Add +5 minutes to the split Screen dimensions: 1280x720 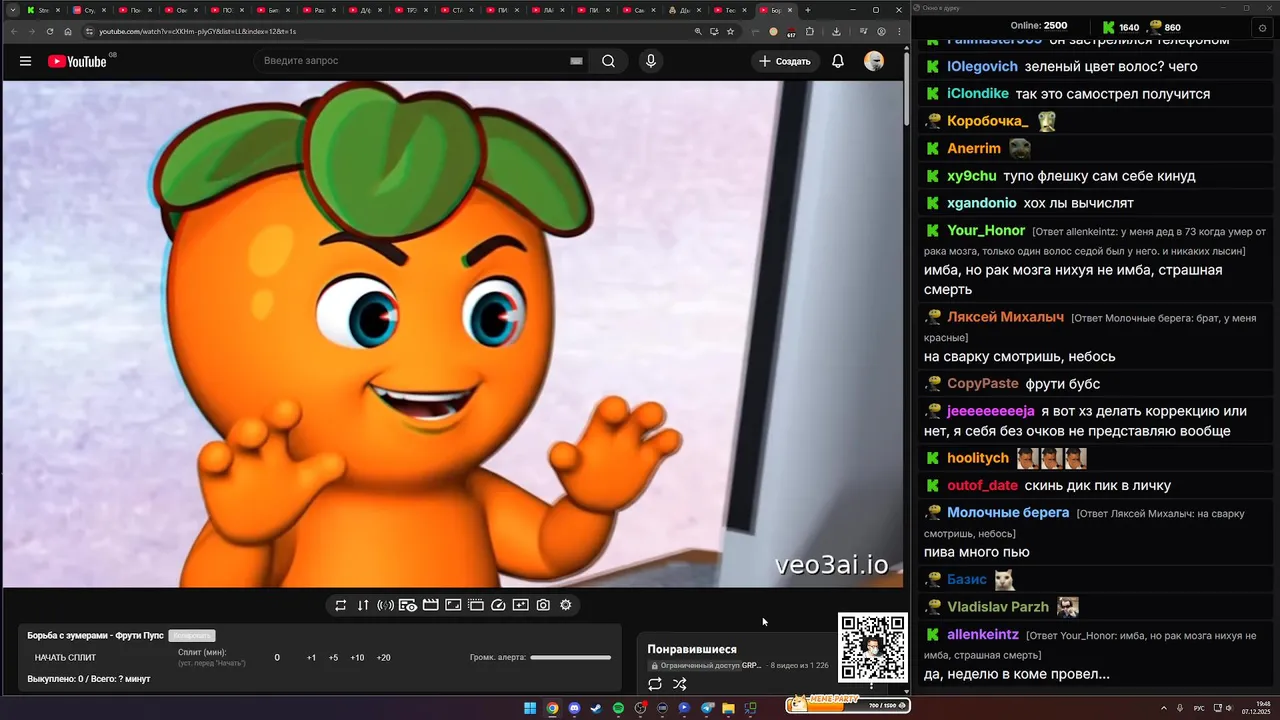[x=333, y=658]
